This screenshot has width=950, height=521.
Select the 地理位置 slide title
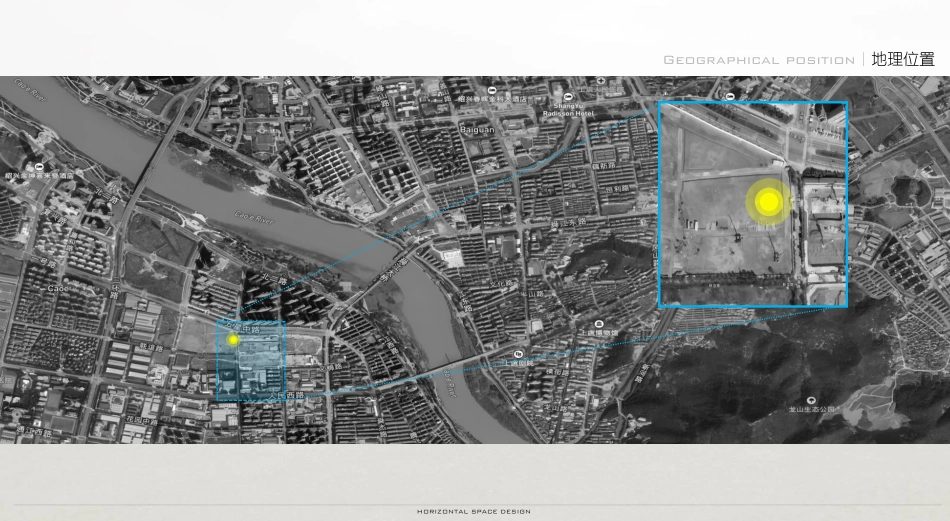(x=902, y=59)
